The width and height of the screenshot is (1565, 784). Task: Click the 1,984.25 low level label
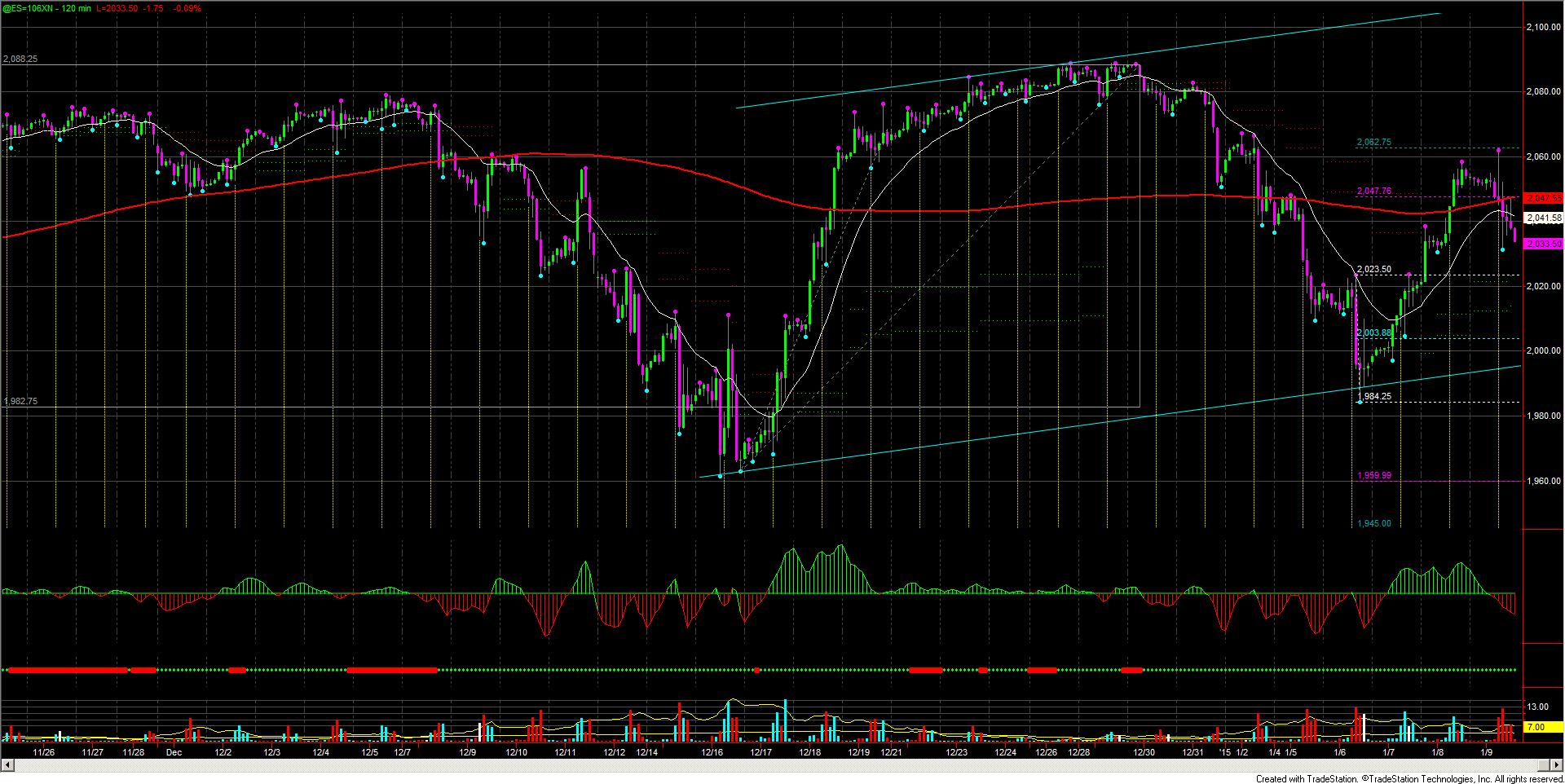1373,396
